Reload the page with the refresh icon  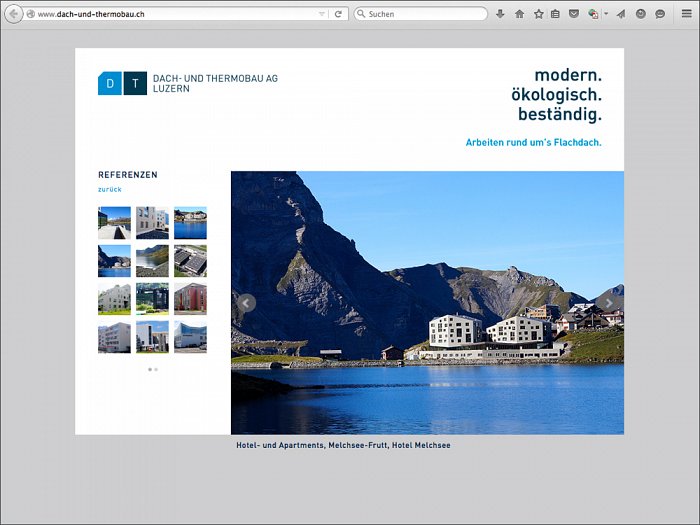tap(339, 14)
